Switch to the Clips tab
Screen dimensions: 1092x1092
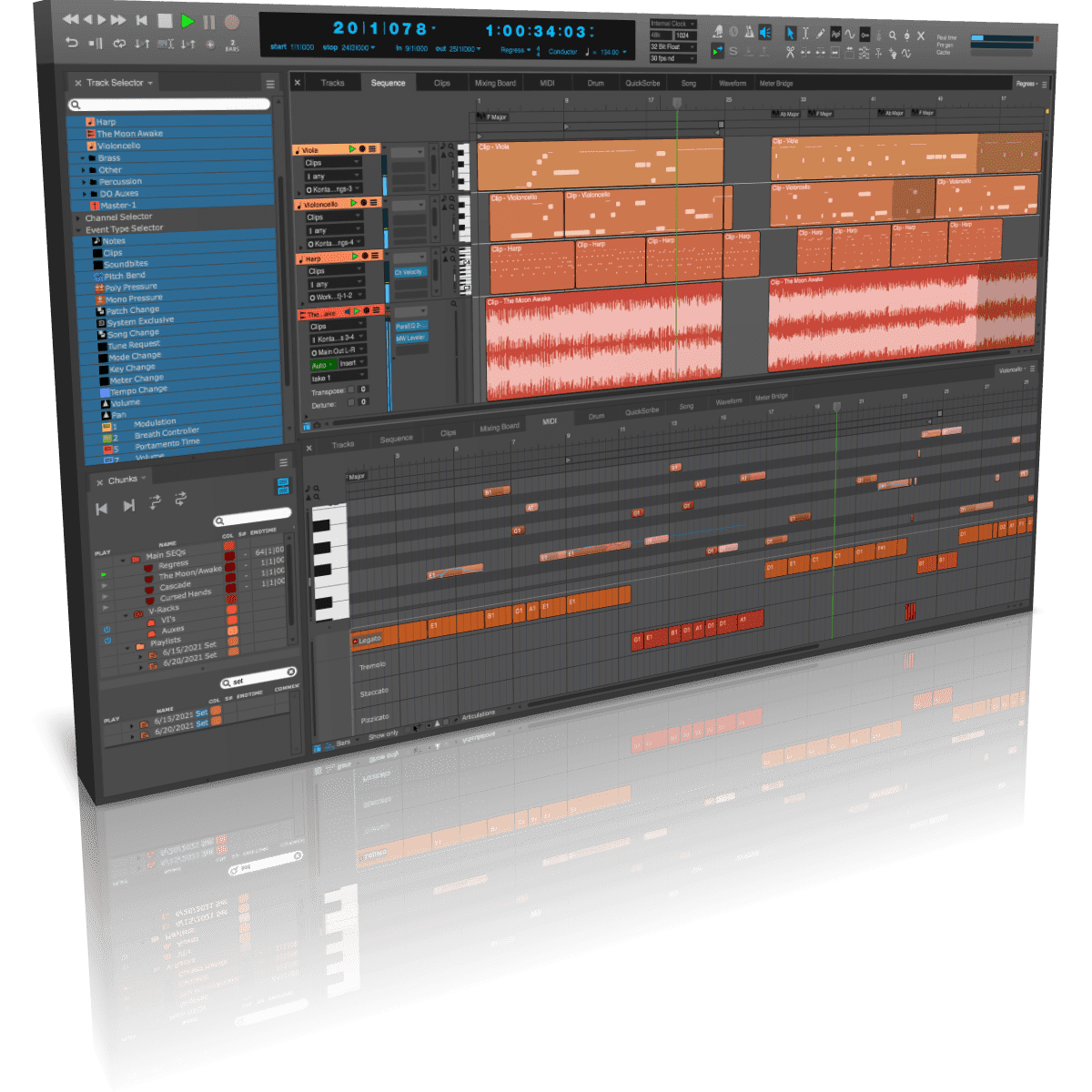(x=442, y=83)
